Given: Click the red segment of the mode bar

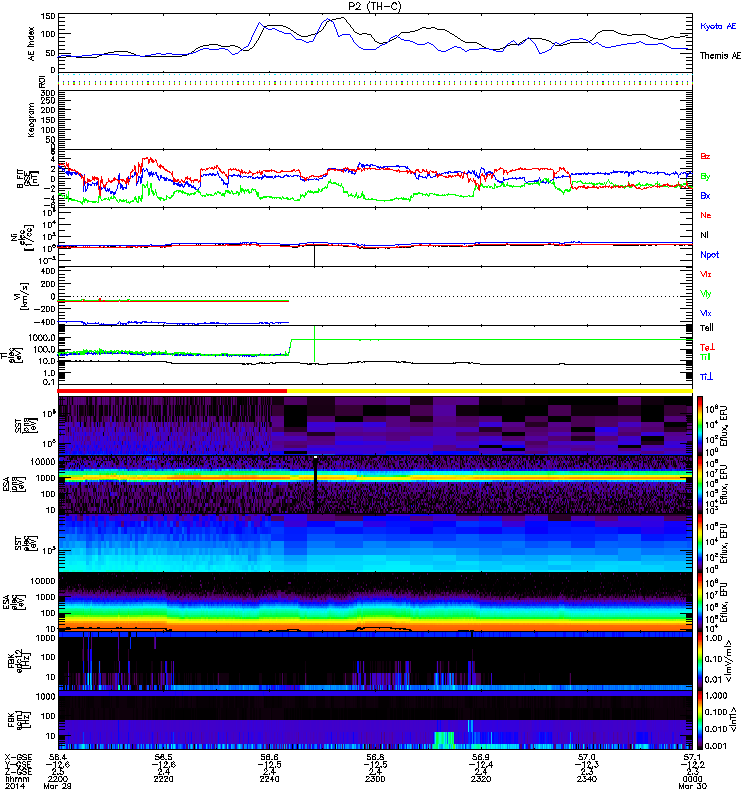Looking at the screenshot, I should tap(173, 391).
